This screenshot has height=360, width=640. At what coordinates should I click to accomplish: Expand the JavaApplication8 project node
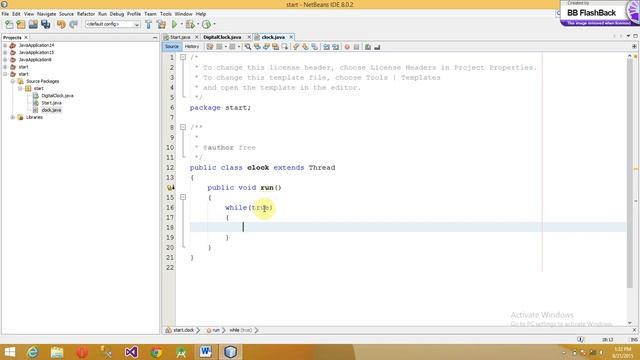5,60
